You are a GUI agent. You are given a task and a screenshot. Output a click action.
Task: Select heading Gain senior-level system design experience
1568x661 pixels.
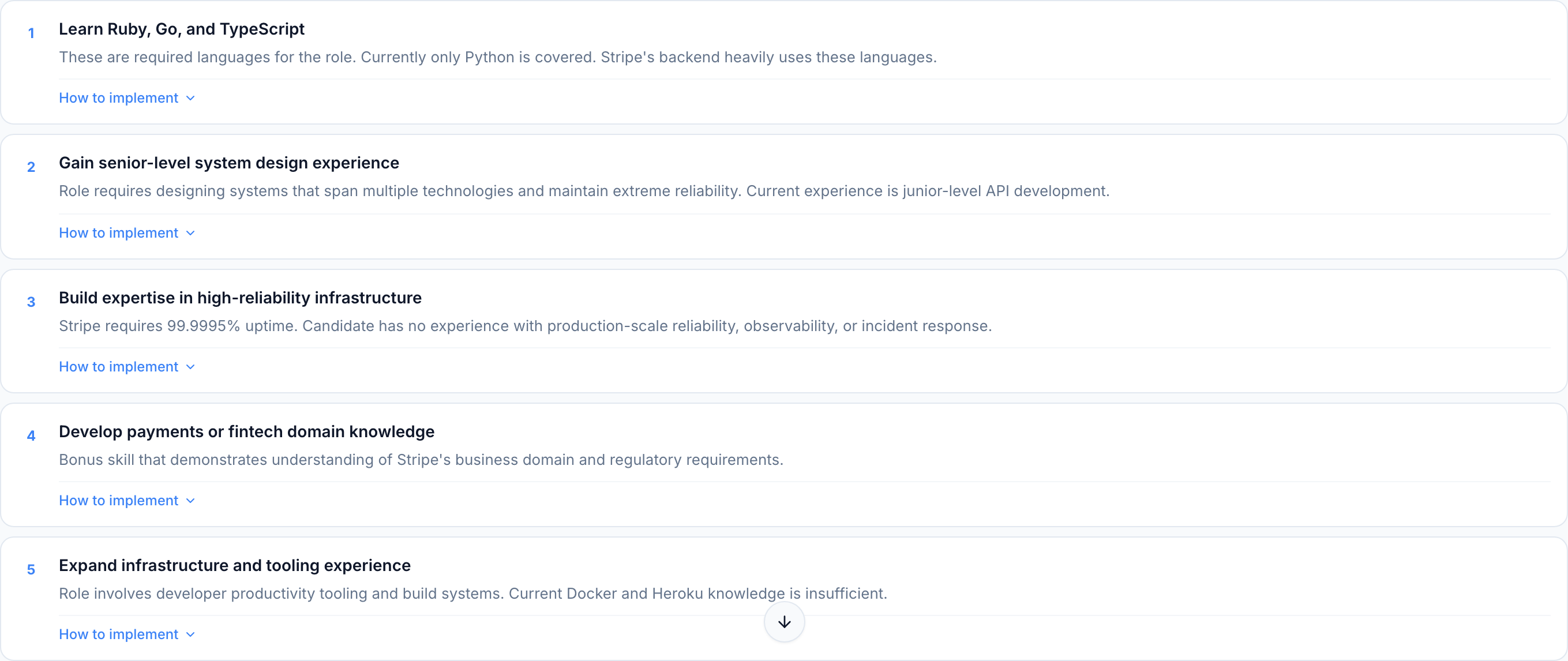click(x=229, y=163)
